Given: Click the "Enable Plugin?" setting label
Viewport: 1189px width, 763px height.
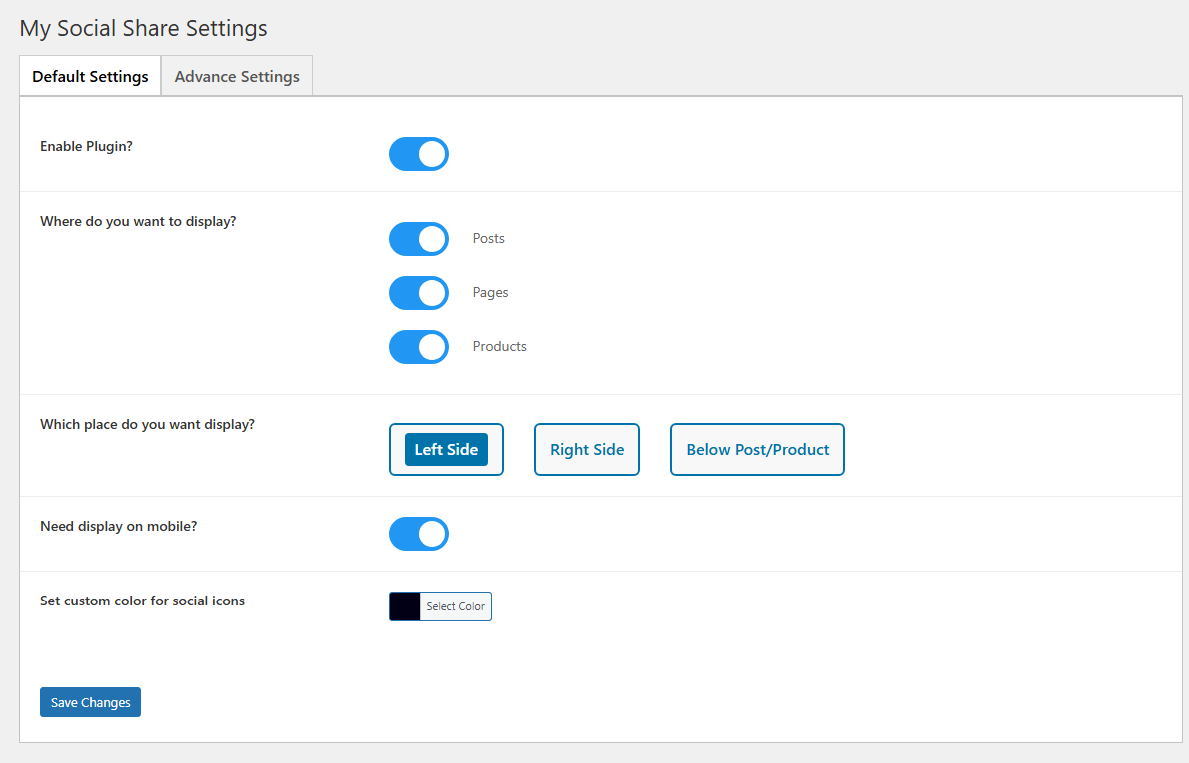Looking at the screenshot, I should click(86, 146).
